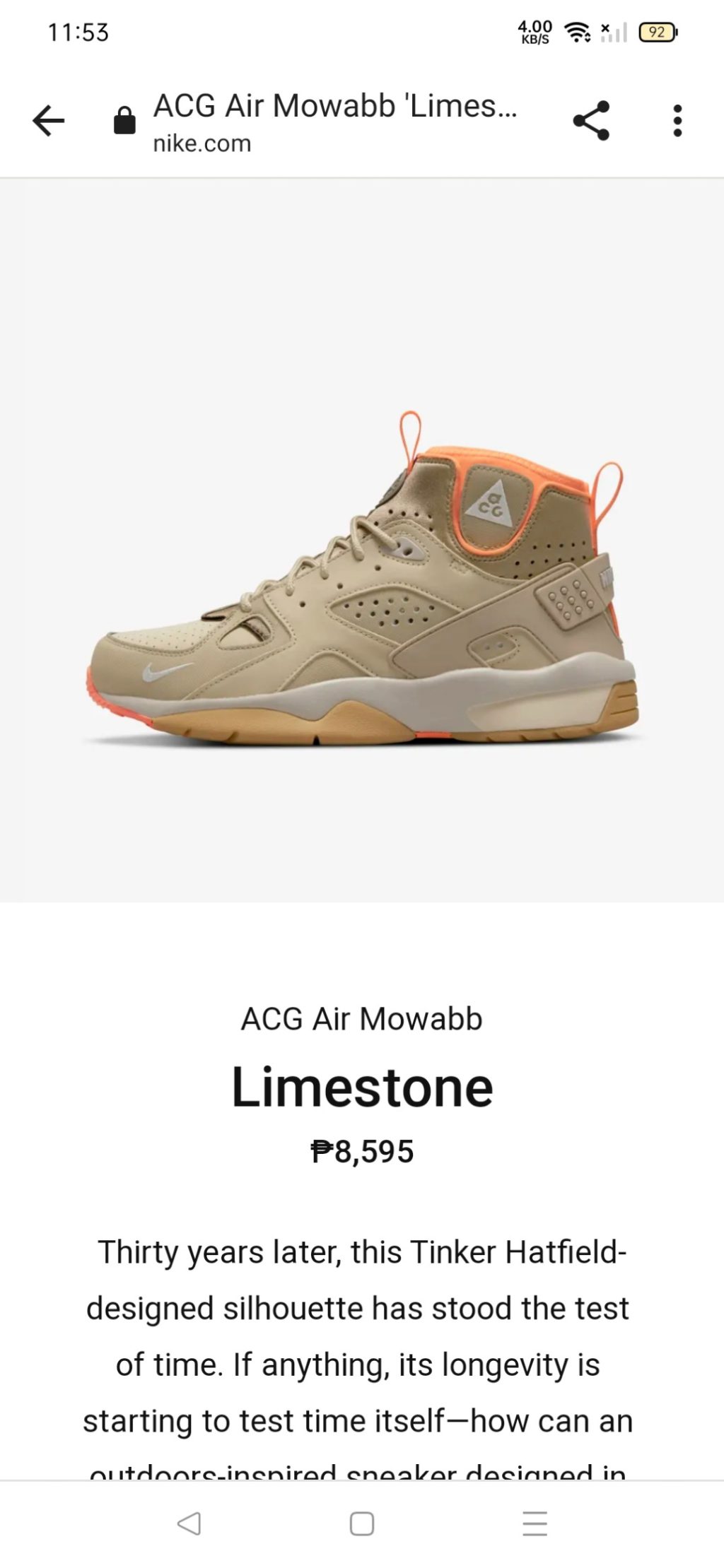
Task: Tap the nike.com domain text
Action: tap(202, 143)
